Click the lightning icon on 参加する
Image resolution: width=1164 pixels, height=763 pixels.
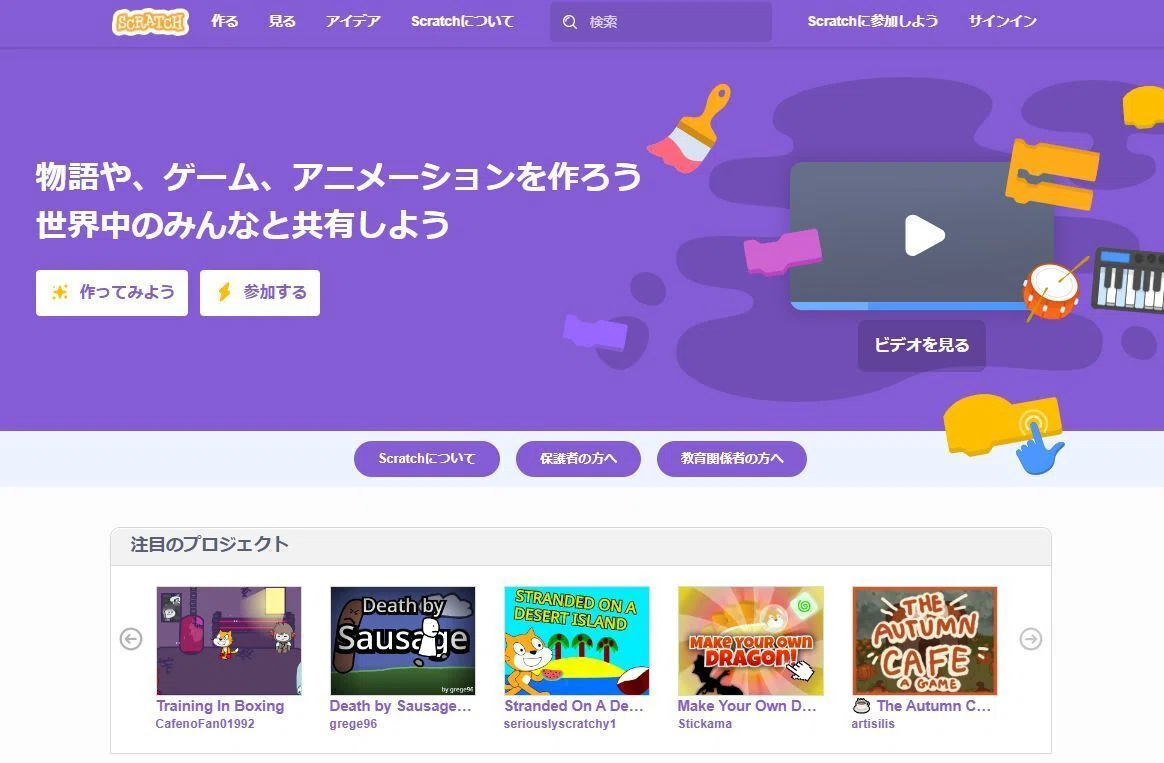coord(224,292)
